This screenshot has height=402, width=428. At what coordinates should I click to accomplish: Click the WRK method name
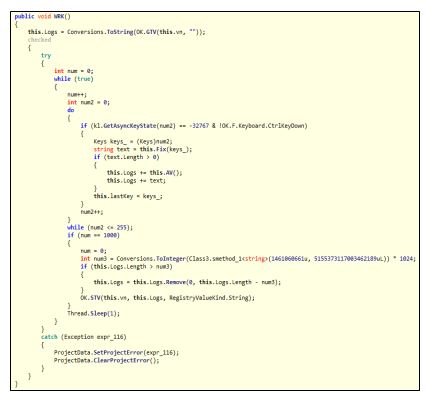[x=60, y=16]
